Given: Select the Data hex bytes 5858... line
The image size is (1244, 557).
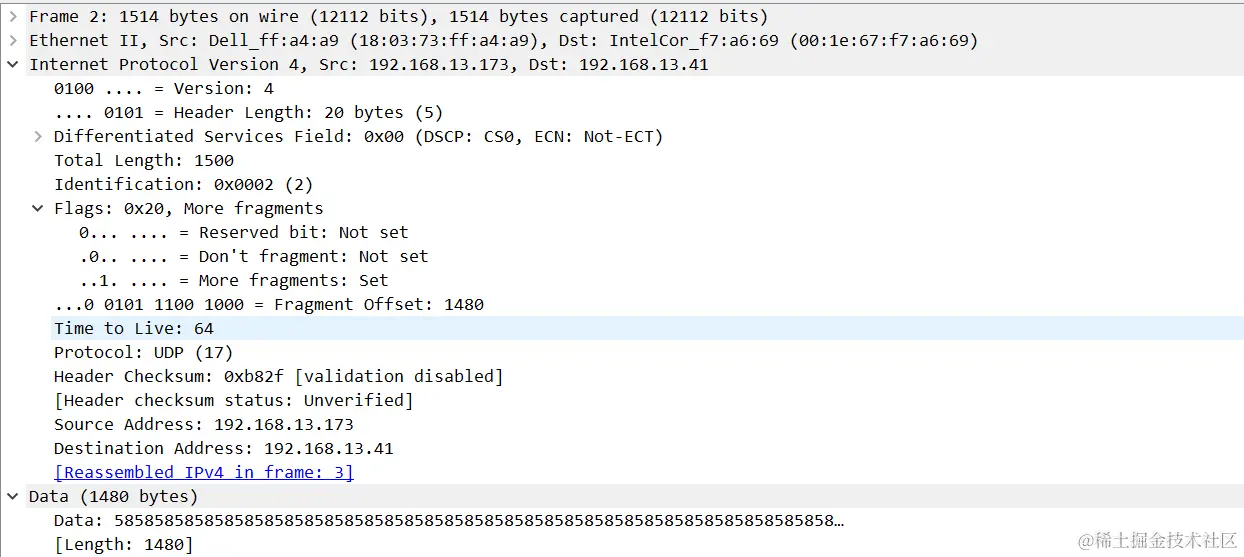Looking at the screenshot, I should click(x=448, y=520).
